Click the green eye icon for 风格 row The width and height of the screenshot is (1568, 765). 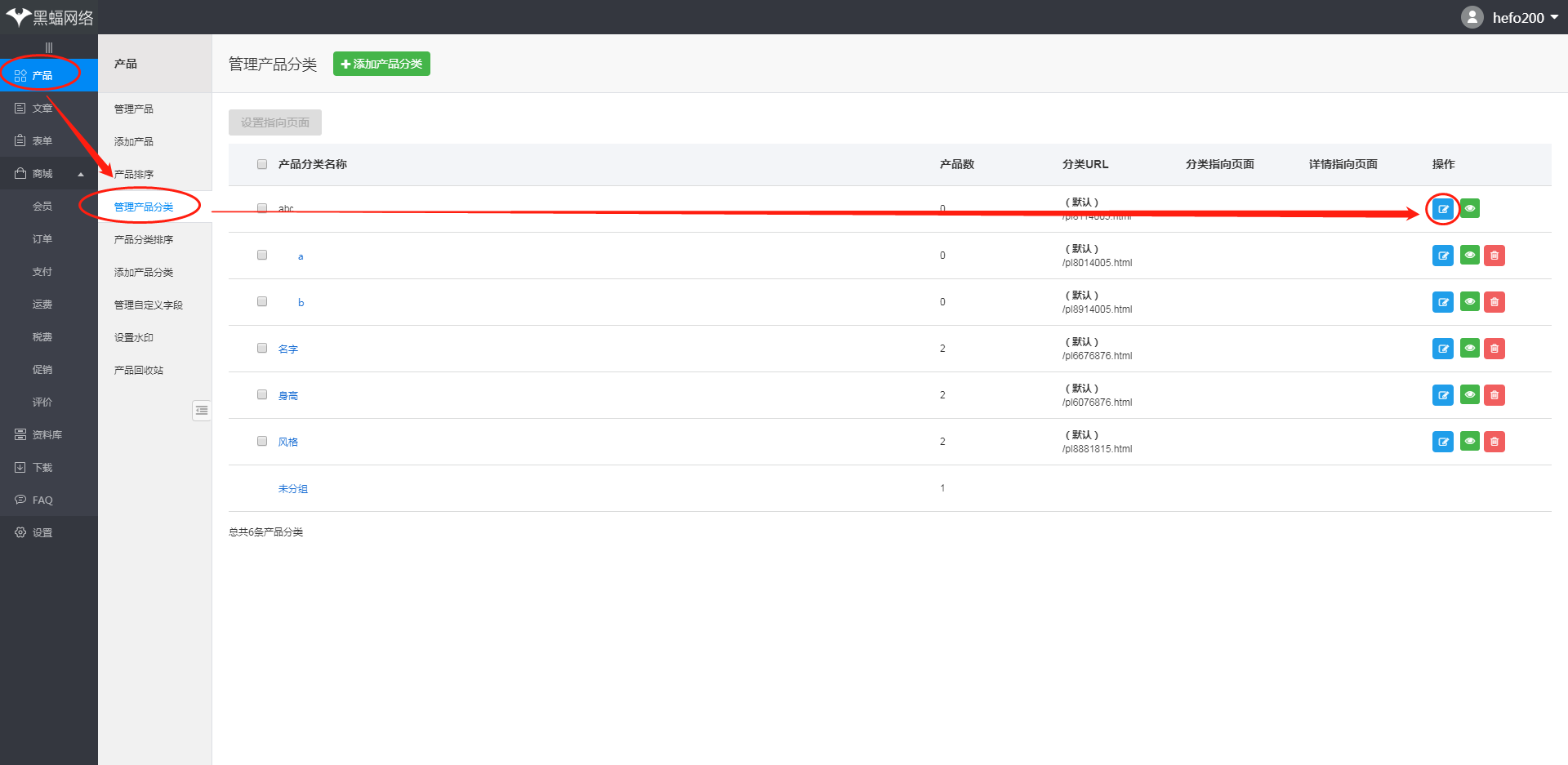1469,442
